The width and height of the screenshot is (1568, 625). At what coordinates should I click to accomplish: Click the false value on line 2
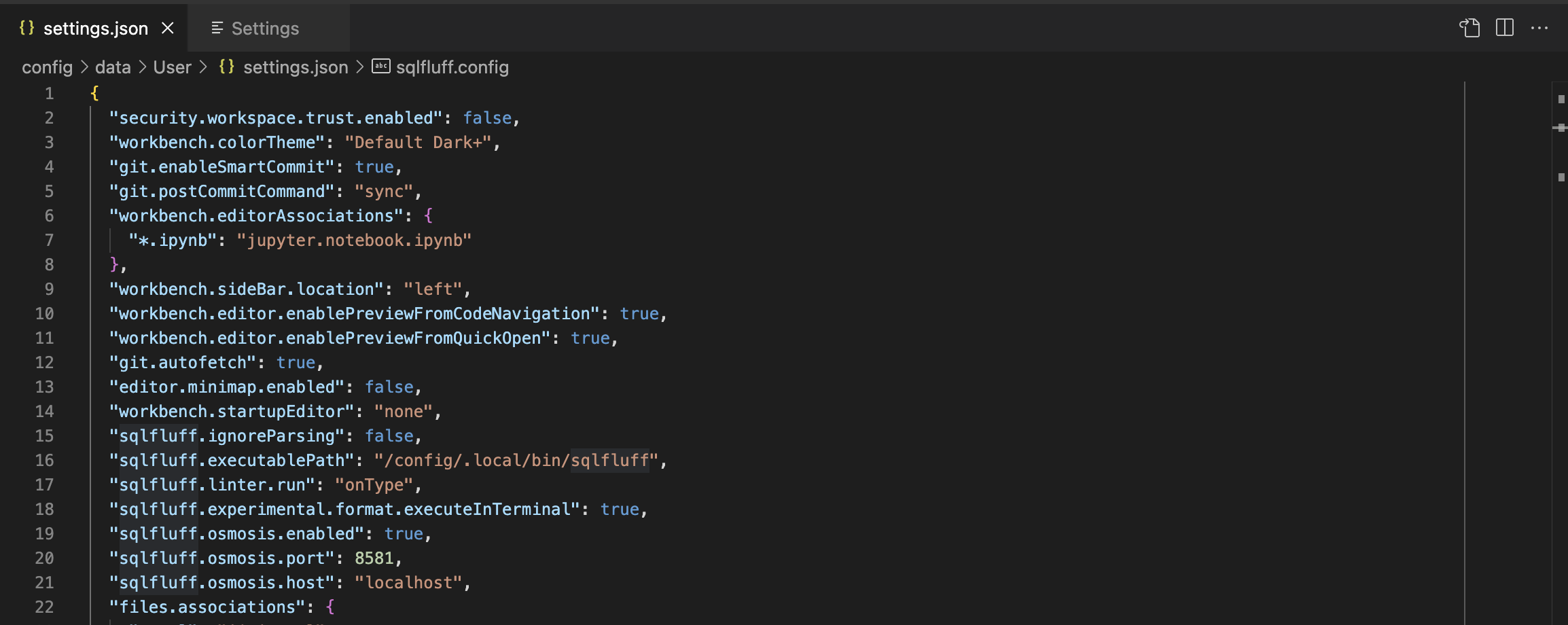[487, 118]
